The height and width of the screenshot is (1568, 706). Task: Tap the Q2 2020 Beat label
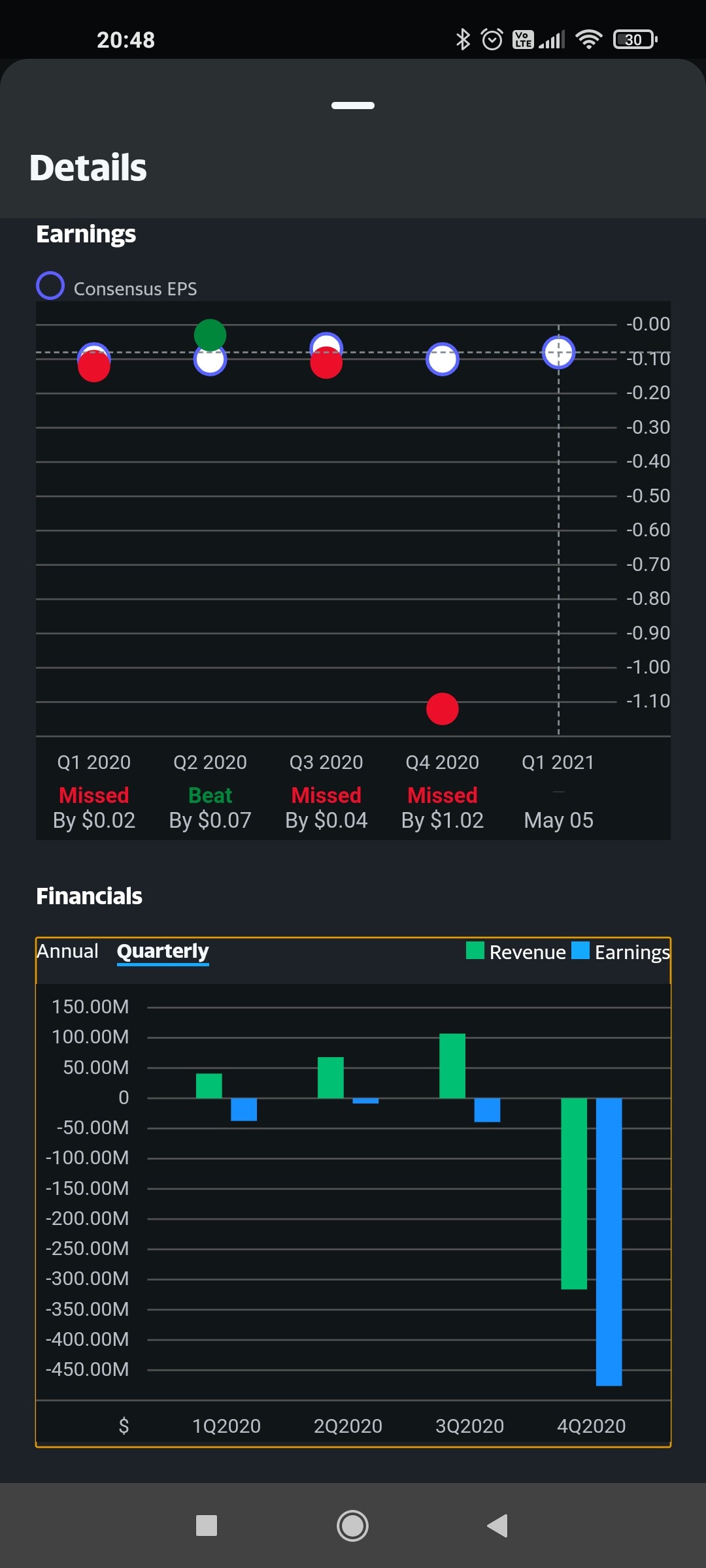click(x=210, y=795)
